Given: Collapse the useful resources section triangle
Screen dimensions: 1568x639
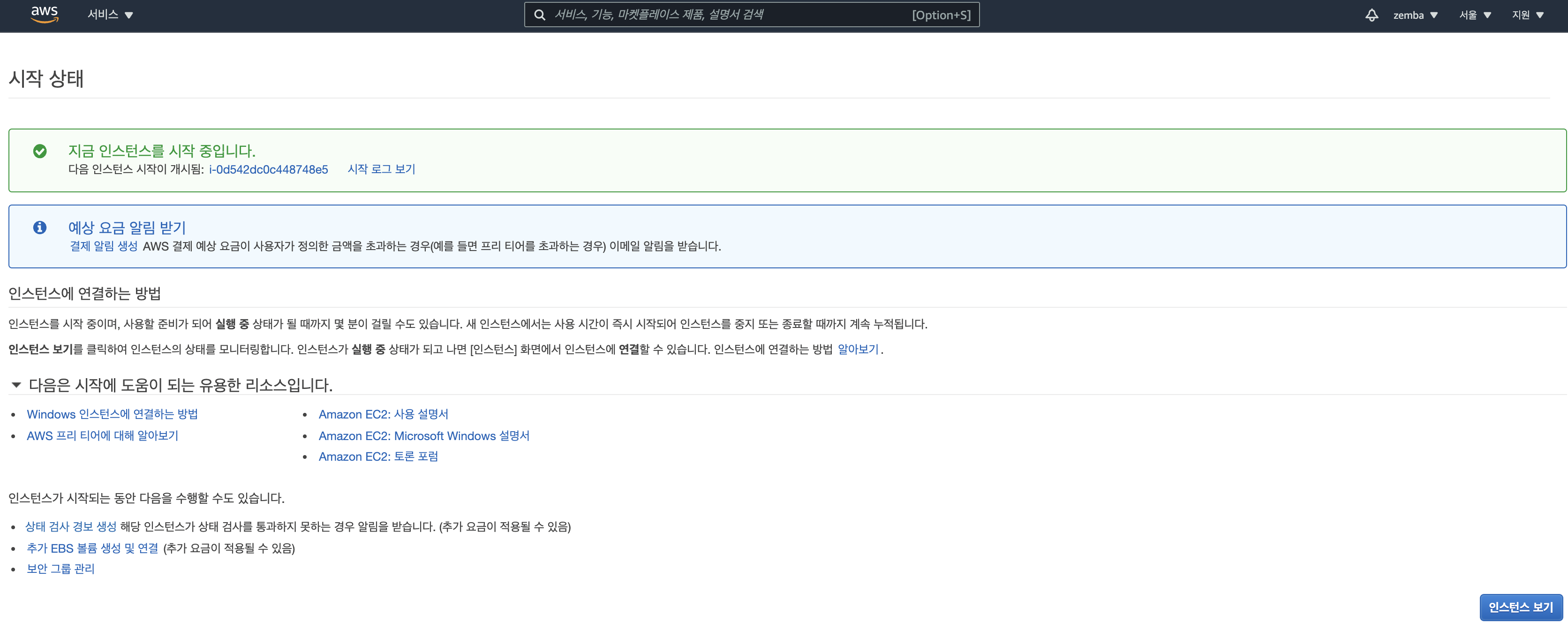Looking at the screenshot, I should pos(16,385).
